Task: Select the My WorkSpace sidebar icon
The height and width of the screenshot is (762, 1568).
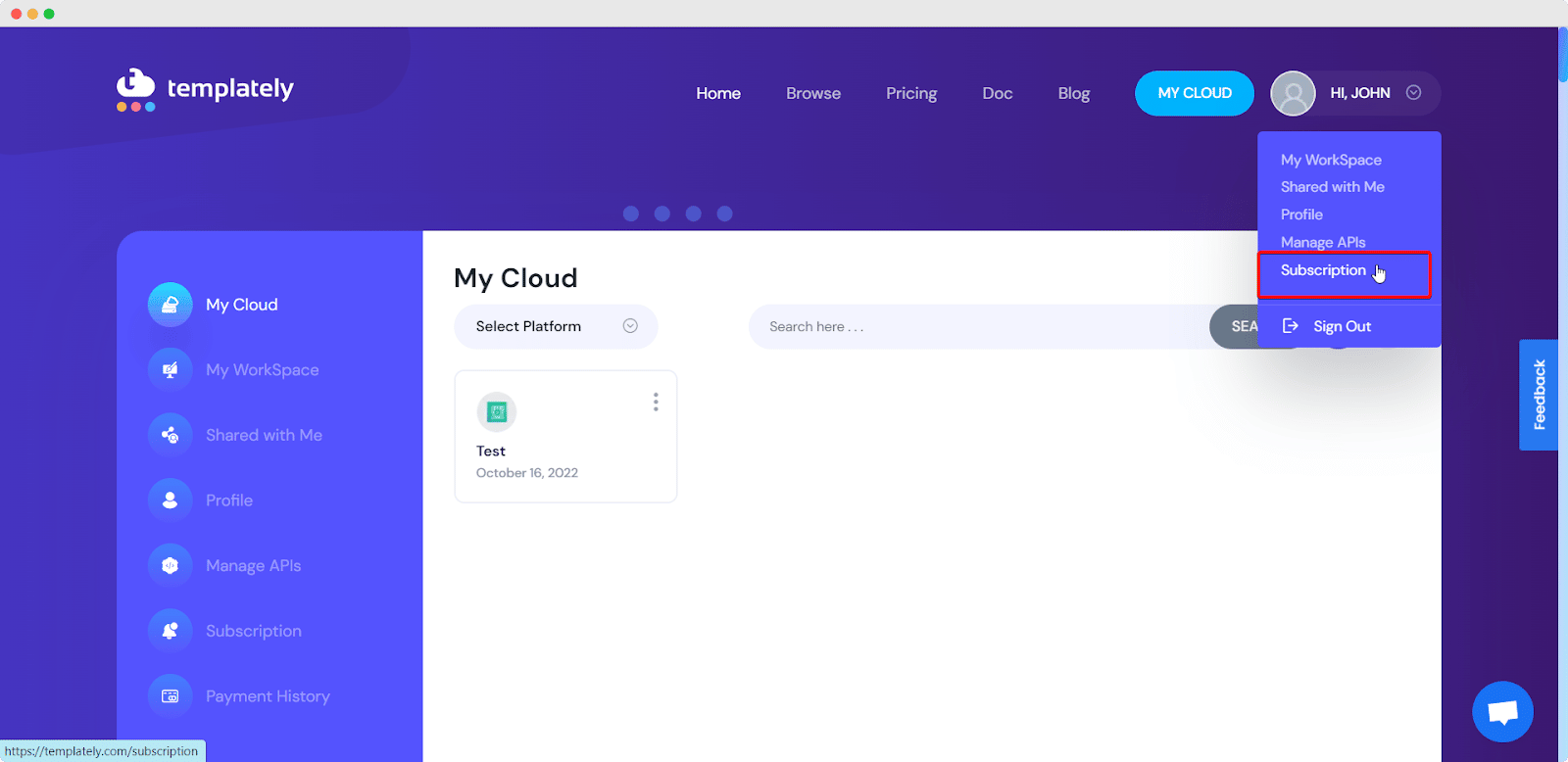Action: point(170,369)
